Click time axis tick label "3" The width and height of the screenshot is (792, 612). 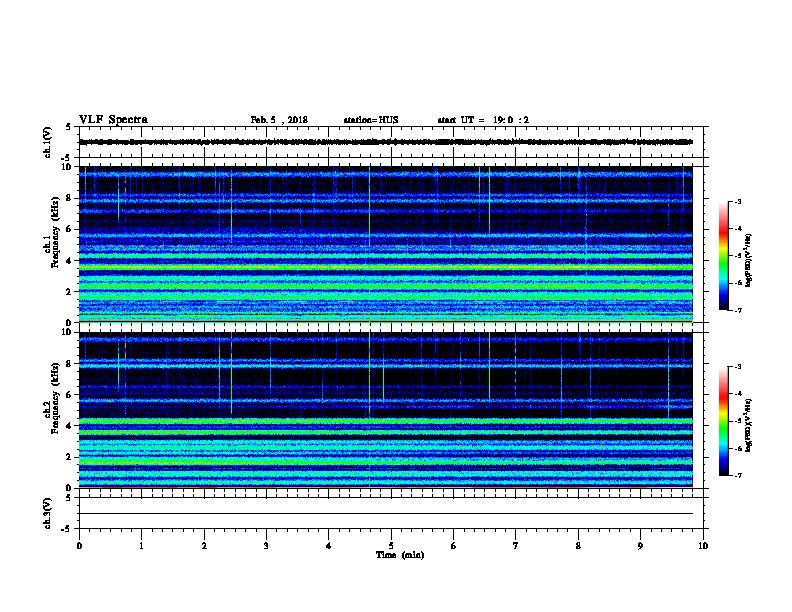[x=266, y=546]
